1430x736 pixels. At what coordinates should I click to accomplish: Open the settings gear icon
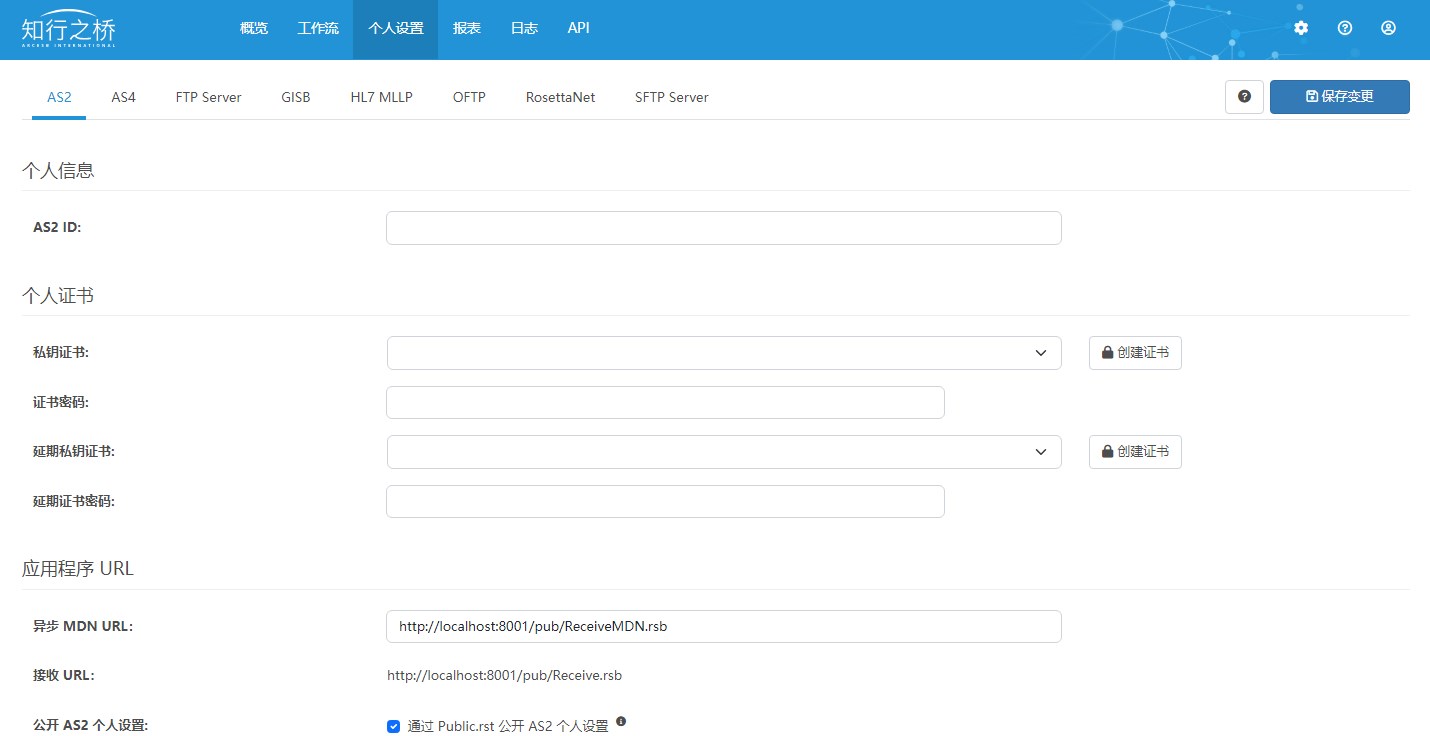pos(1301,28)
